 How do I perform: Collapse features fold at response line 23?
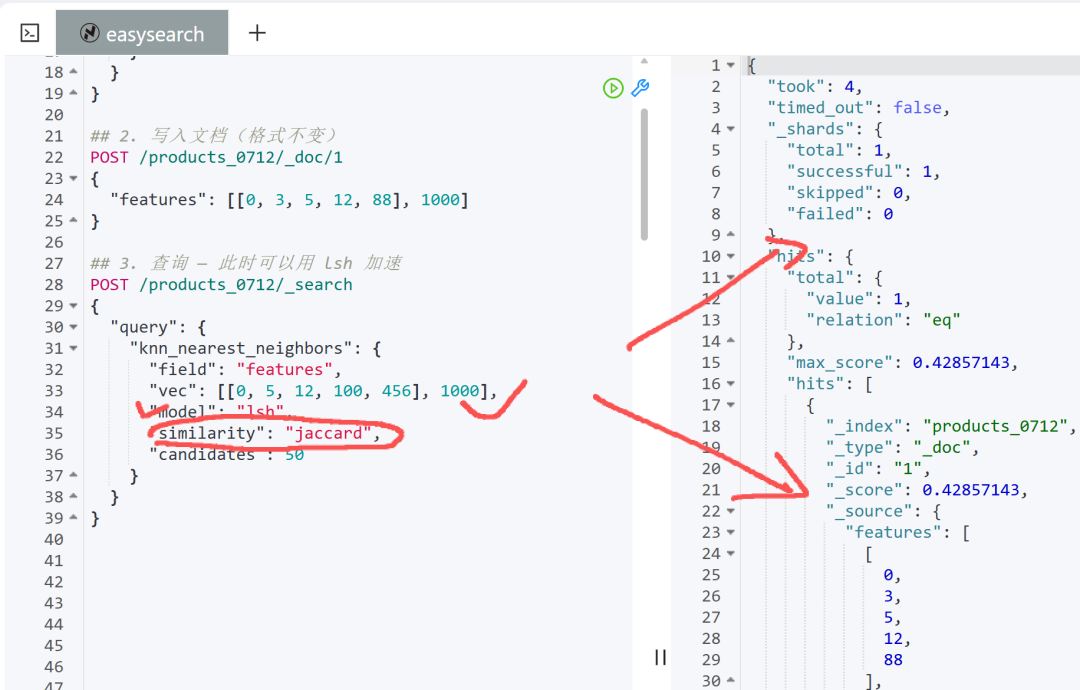pos(731,532)
